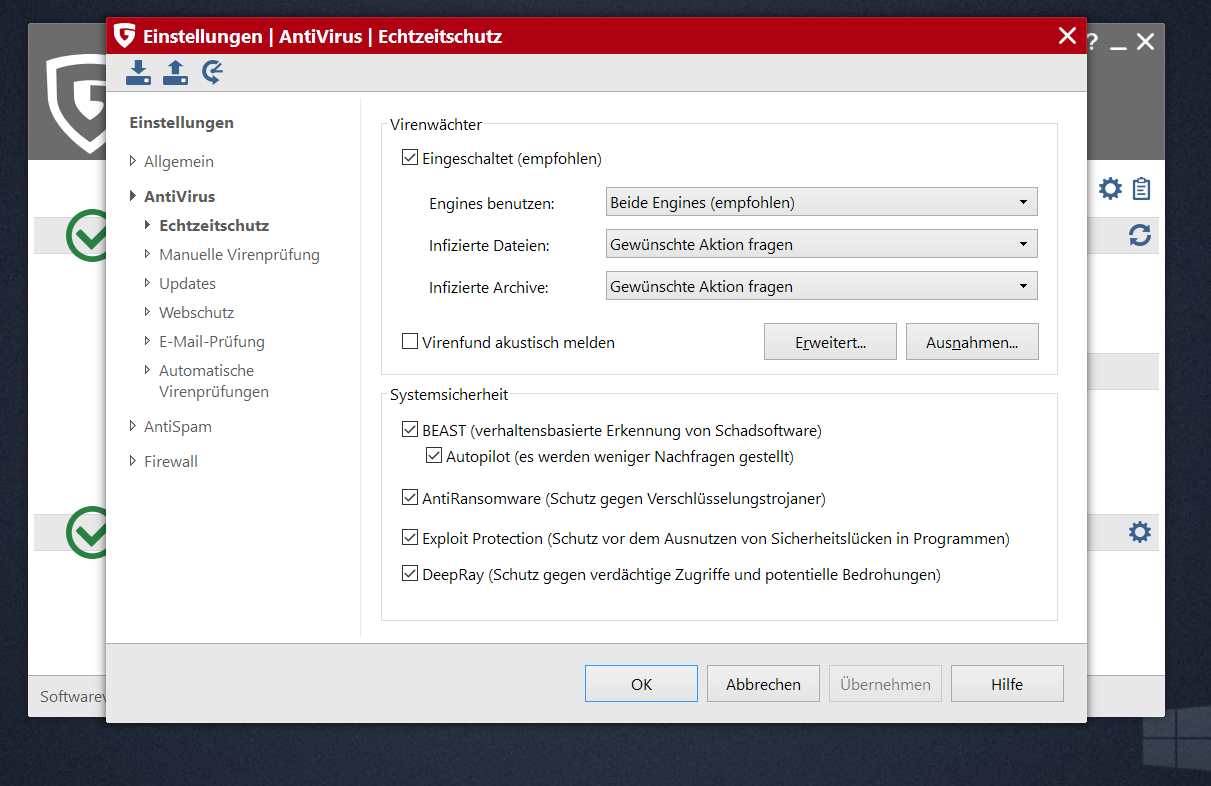Screen dimensions: 1211x786
Task: Click the Erweitert... button
Action: [830, 342]
